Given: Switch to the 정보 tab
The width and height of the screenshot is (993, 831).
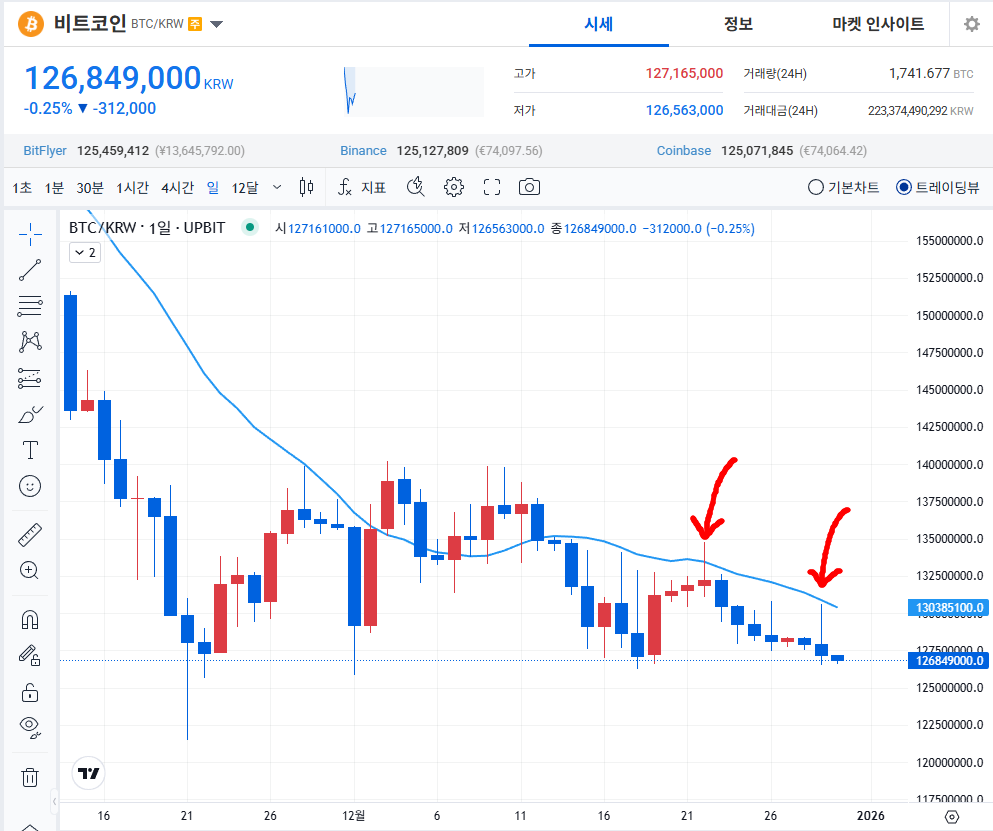Looking at the screenshot, I should 738,24.
